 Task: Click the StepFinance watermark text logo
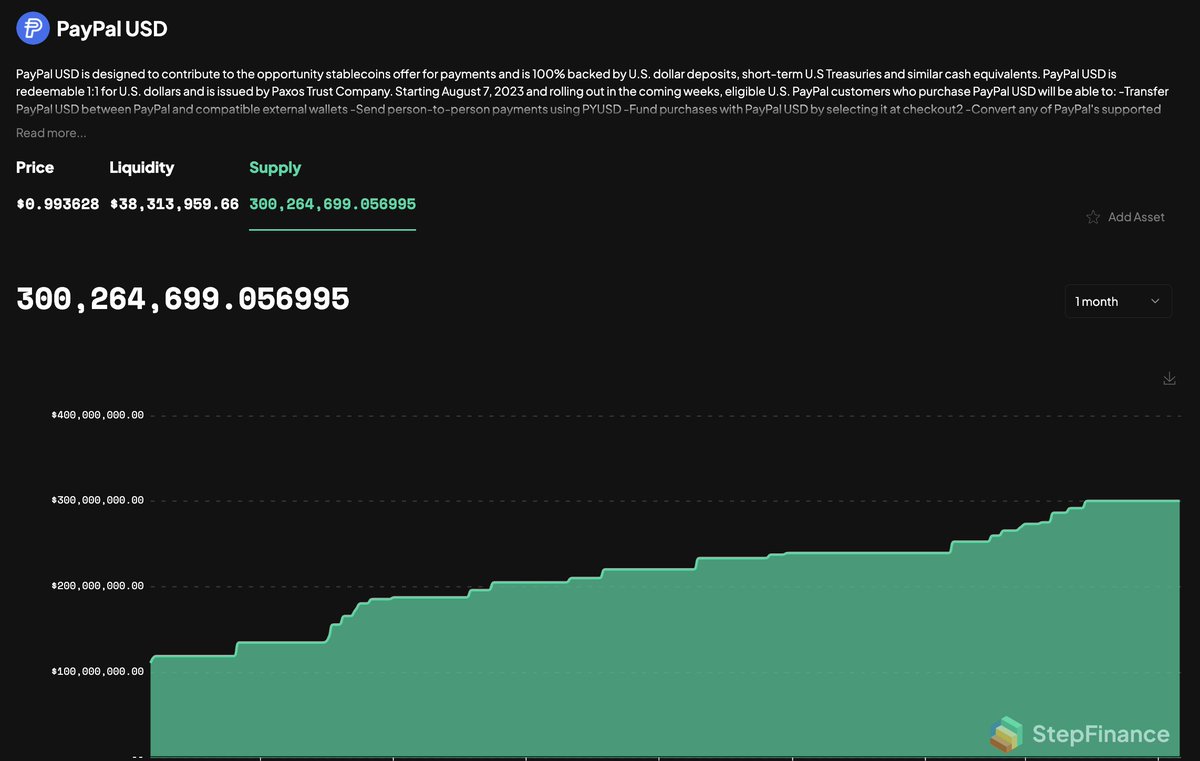coord(1100,734)
